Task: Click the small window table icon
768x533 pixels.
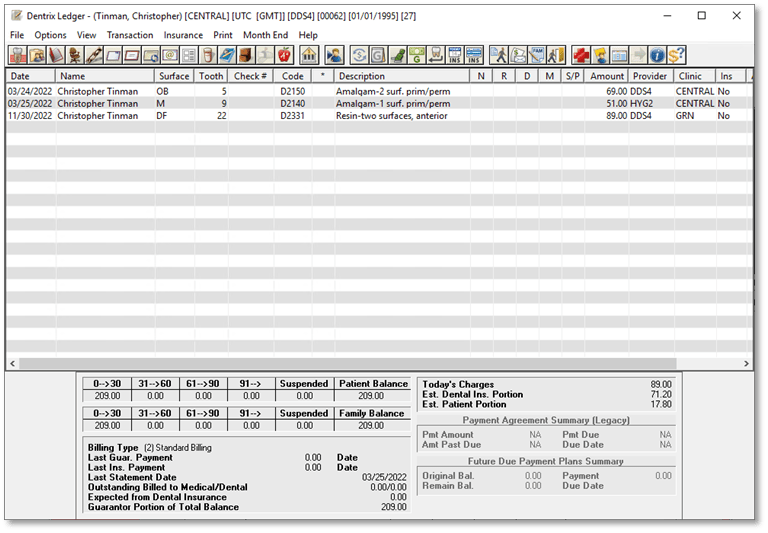Action: tap(619, 55)
